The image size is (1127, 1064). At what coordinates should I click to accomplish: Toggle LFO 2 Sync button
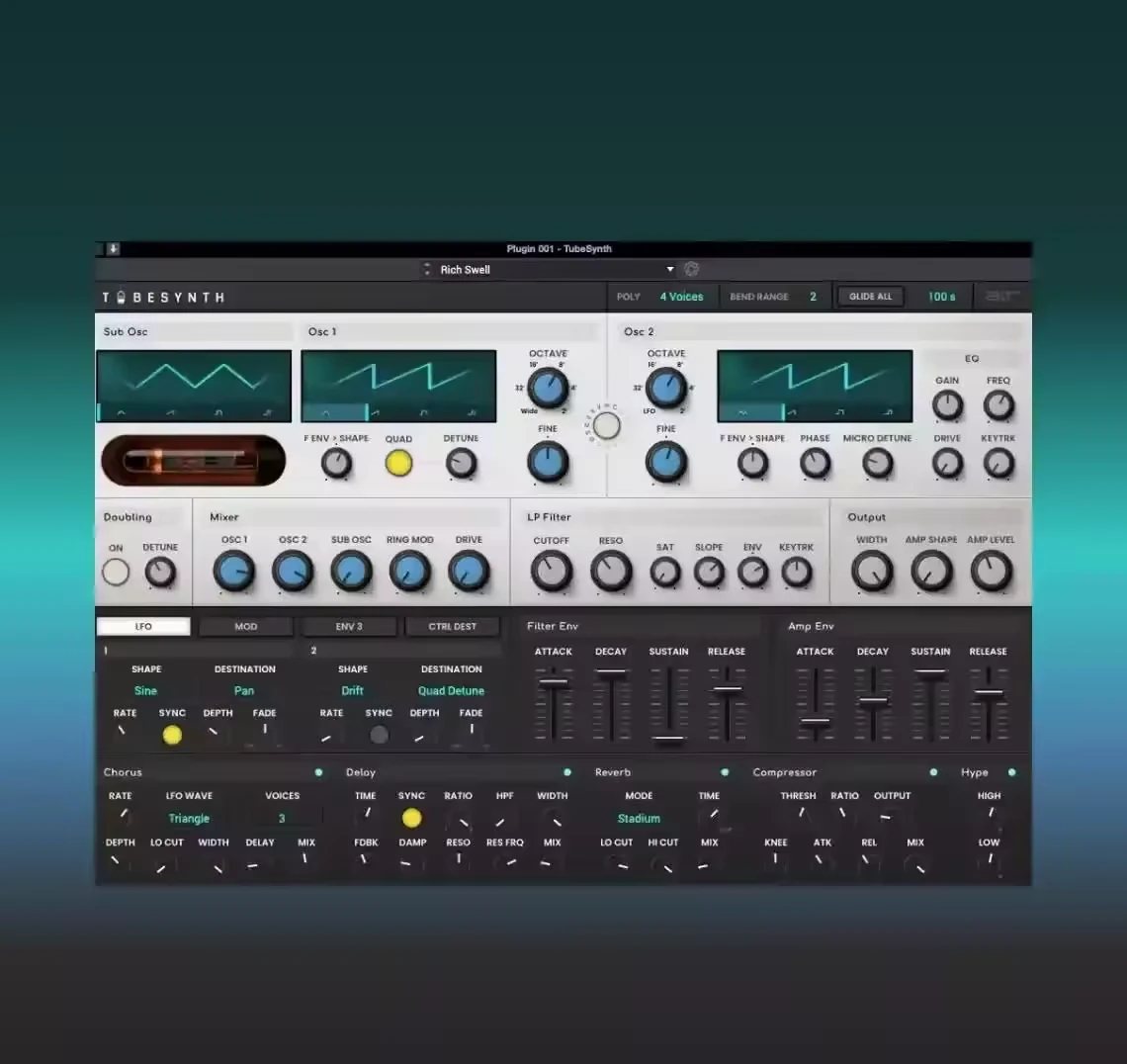point(379,735)
